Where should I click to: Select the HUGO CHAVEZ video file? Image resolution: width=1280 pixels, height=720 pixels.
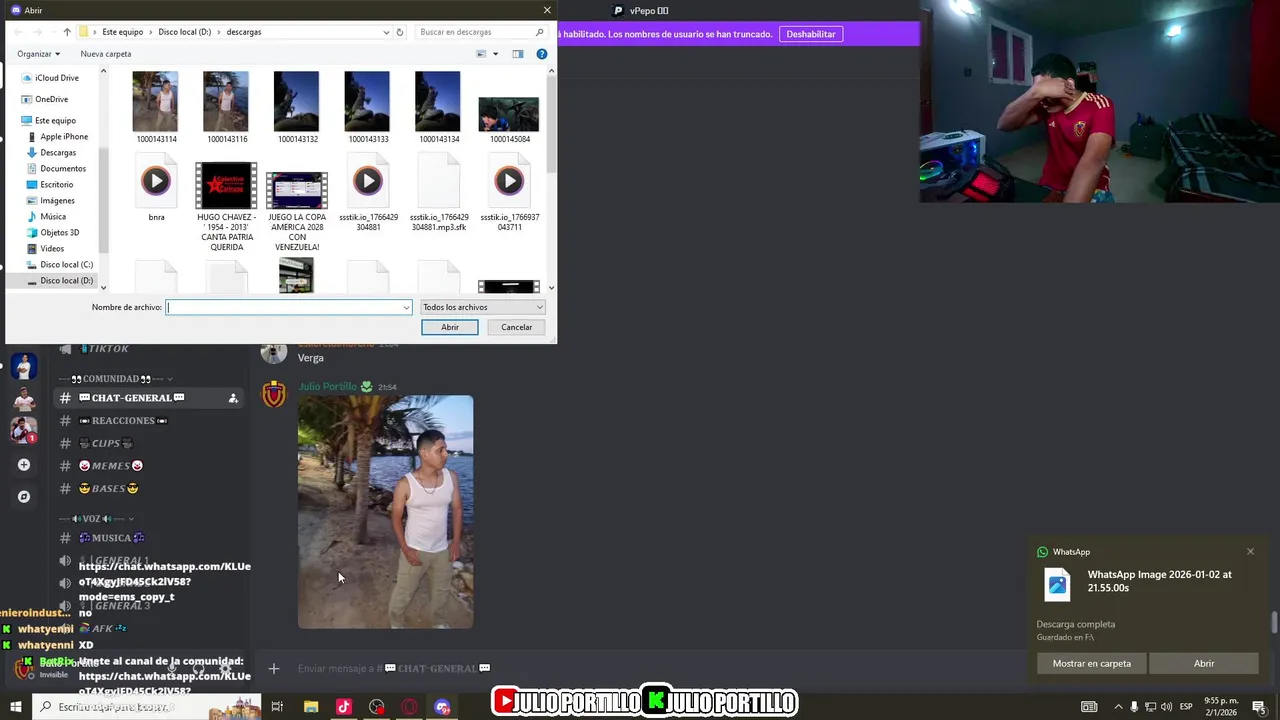(x=227, y=207)
